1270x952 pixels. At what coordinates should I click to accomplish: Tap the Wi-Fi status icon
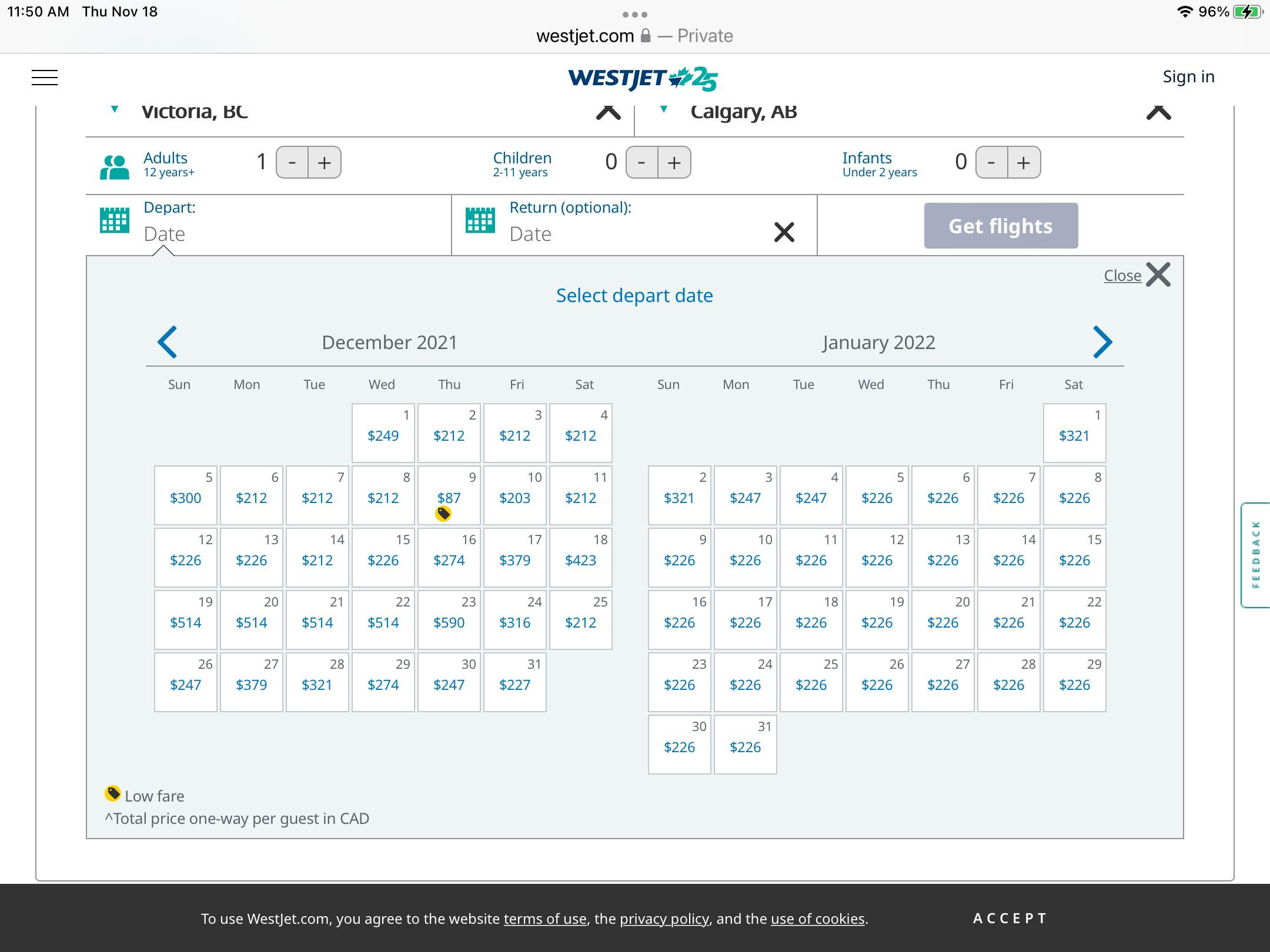[1185, 12]
